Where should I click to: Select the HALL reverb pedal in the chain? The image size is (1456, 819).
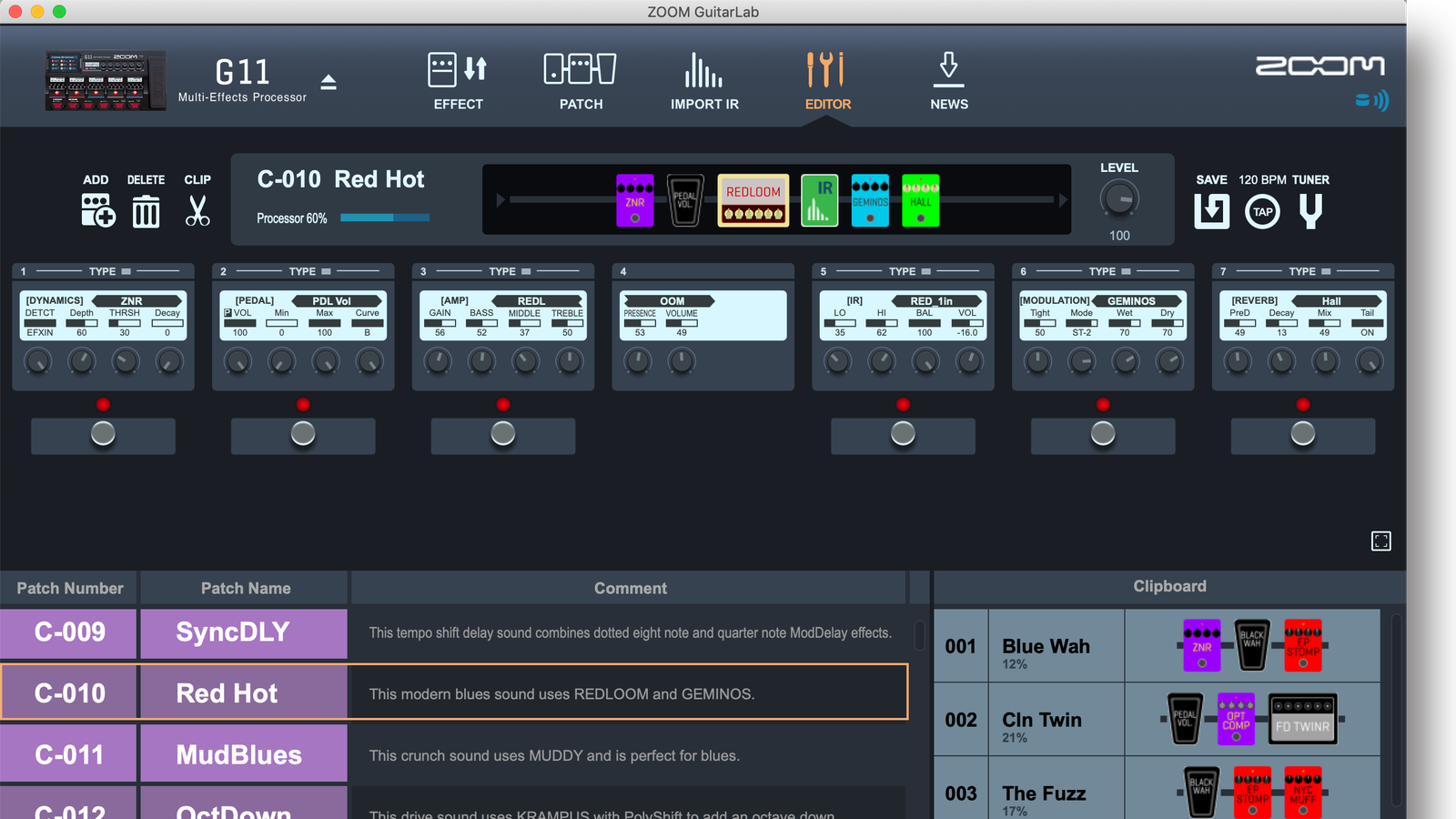point(921,200)
